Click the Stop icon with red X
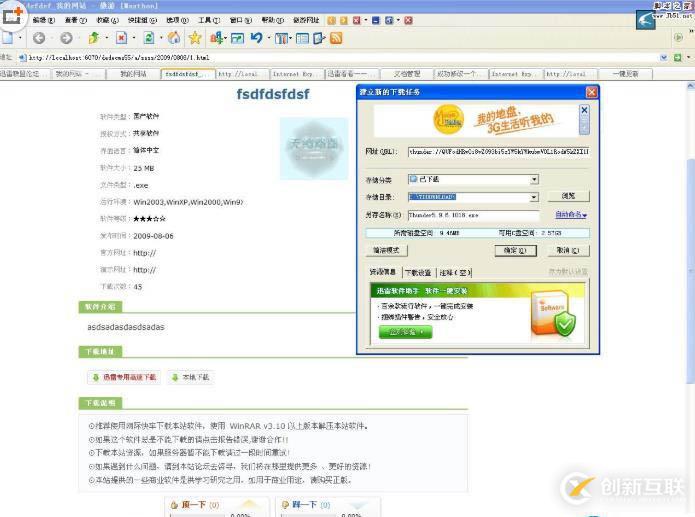 coord(121,38)
